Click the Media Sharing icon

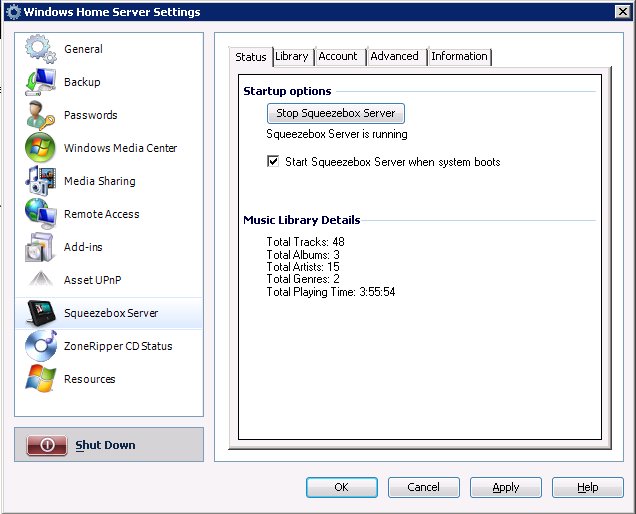point(41,181)
